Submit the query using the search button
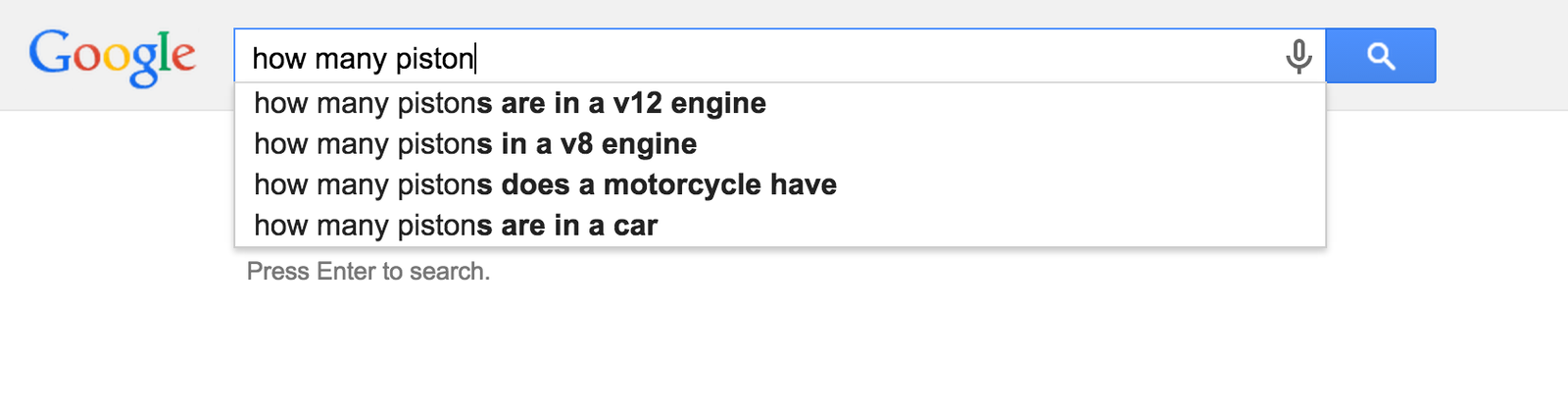 [x=1381, y=56]
